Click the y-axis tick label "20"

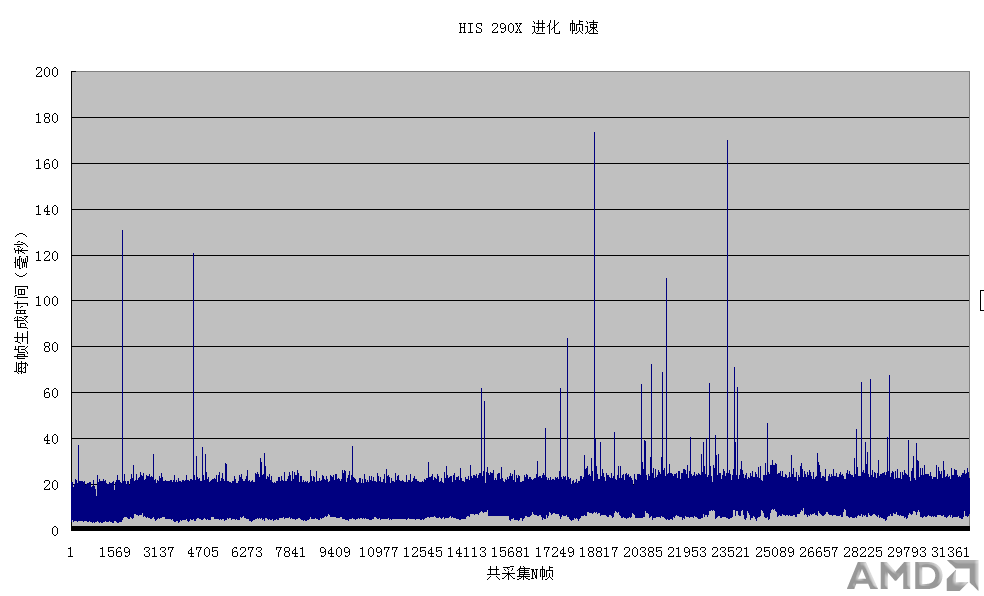pos(51,485)
